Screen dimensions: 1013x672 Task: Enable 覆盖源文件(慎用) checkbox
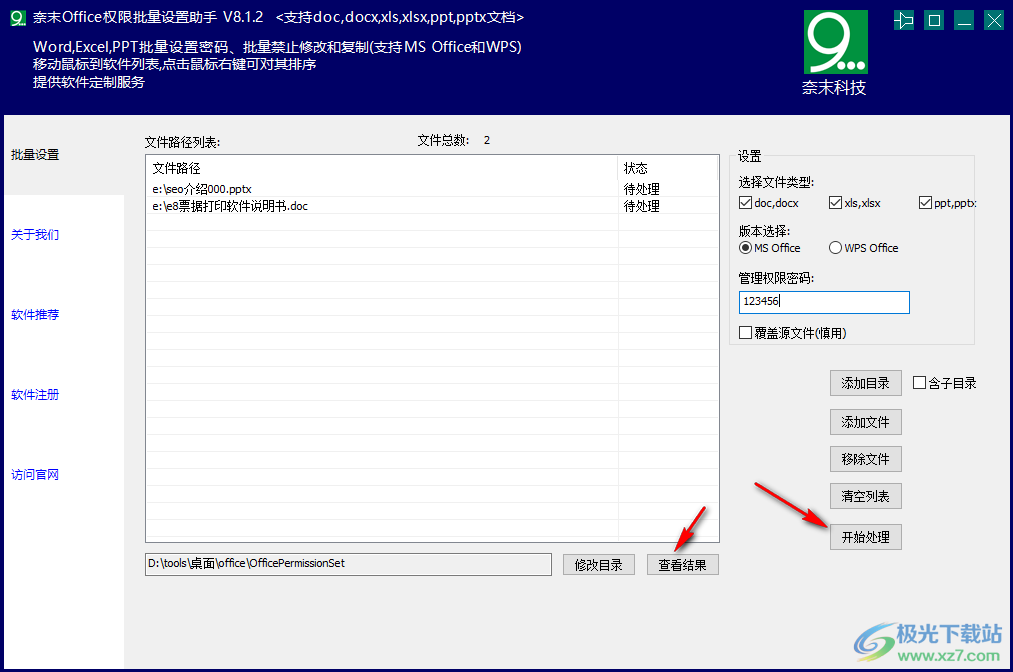click(x=746, y=333)
